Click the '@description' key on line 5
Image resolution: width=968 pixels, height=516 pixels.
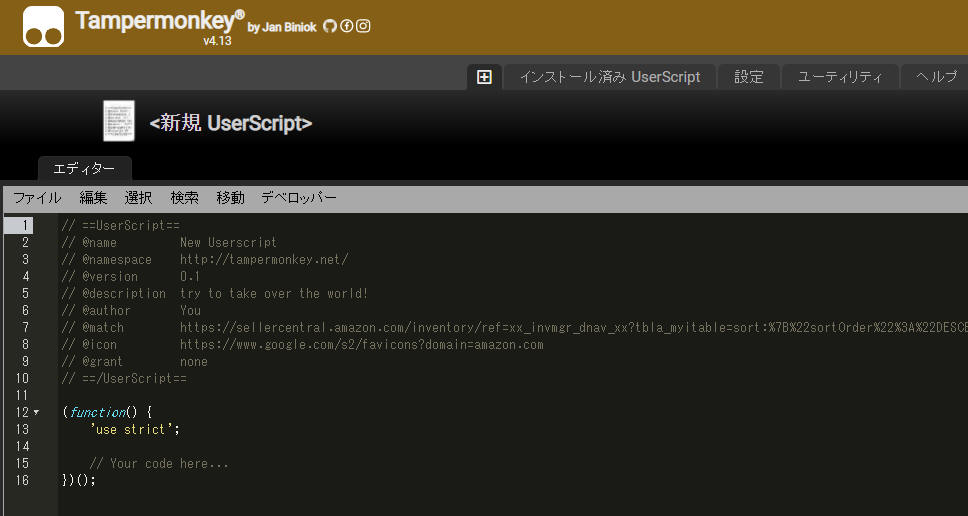(x=123, y=294)
